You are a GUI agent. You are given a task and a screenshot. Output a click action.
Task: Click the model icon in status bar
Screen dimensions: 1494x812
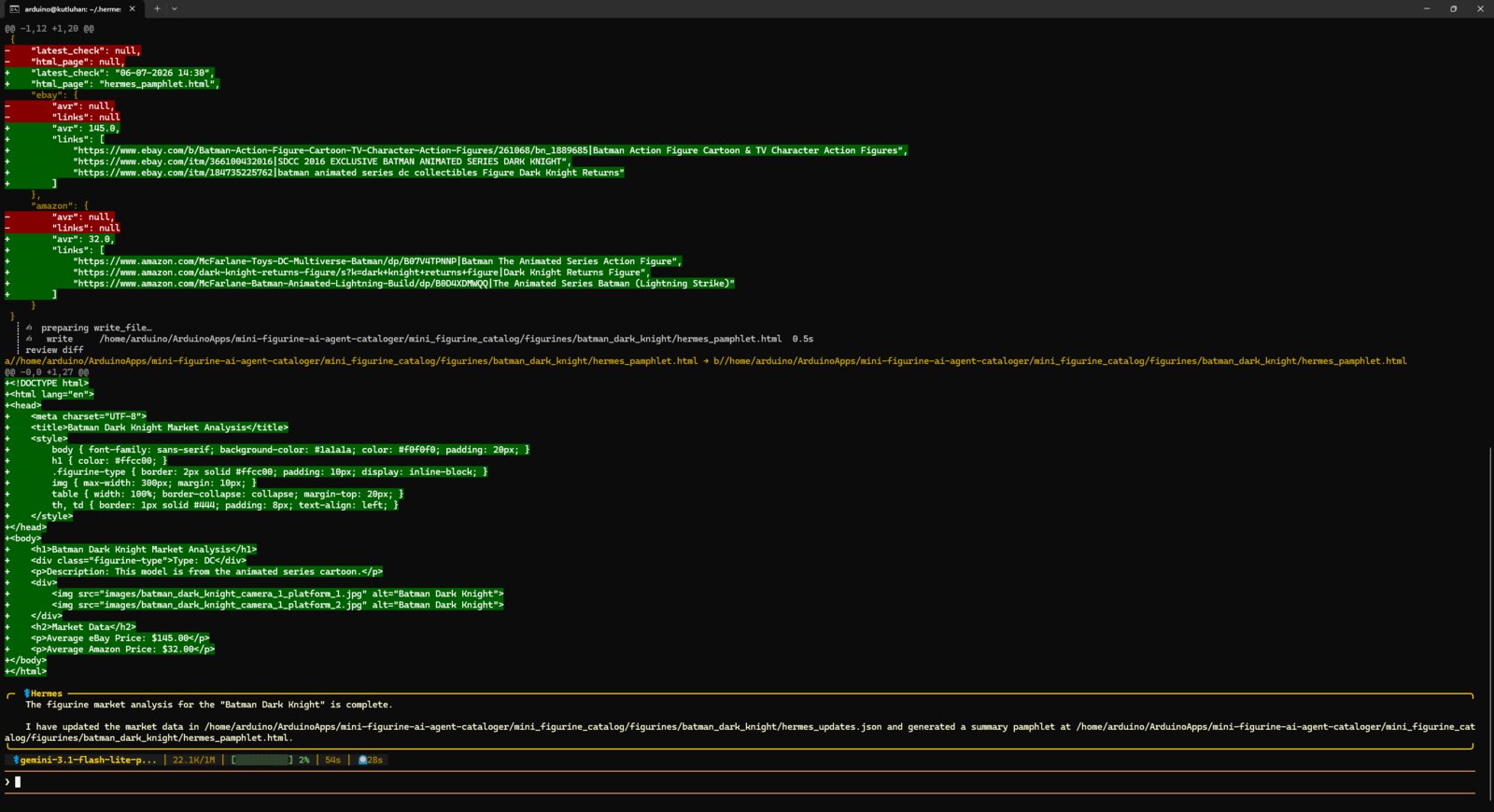click(x=16, y=760)
